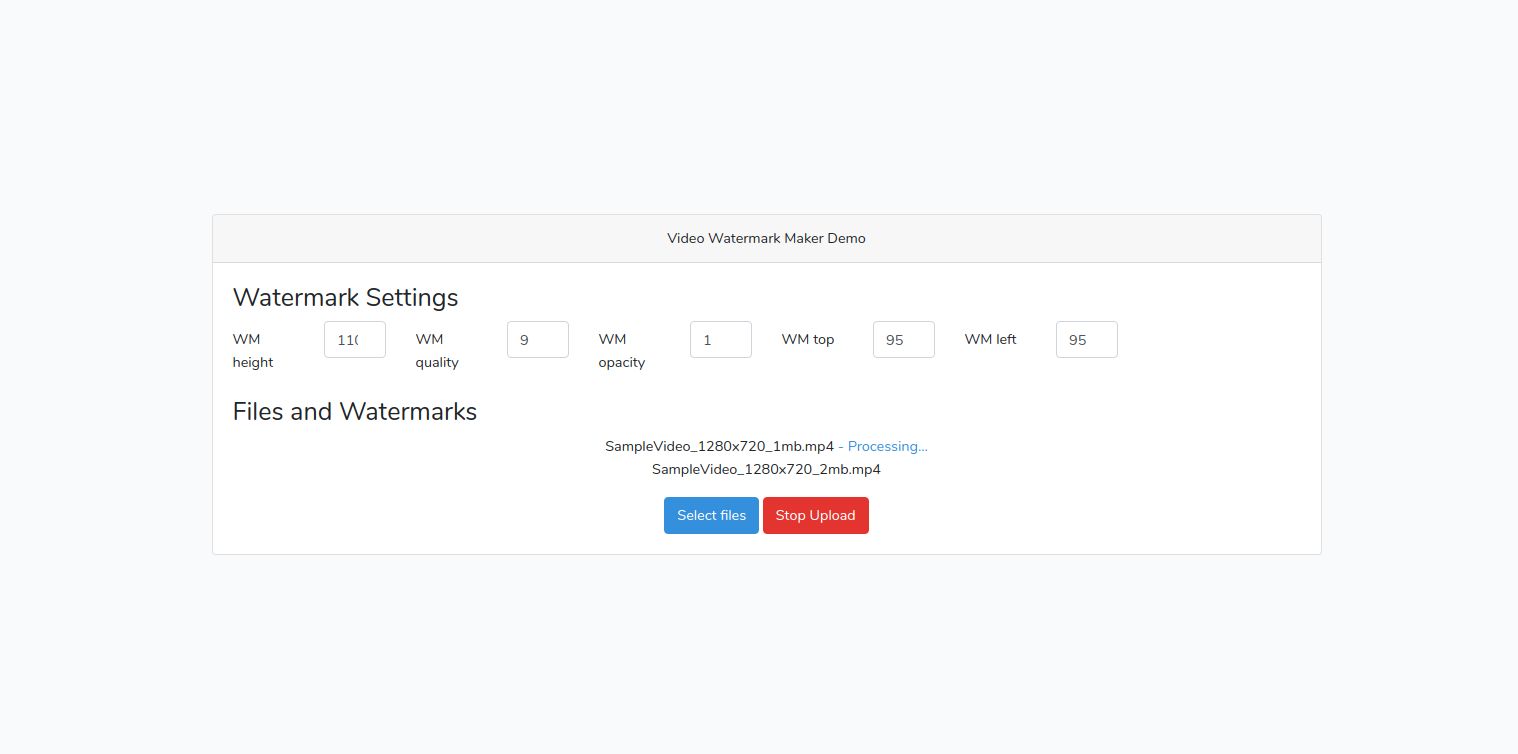Click into the WM opacity field
Image resolution: width=1518 pixels, height=754 pixels.
pos(720,340)
